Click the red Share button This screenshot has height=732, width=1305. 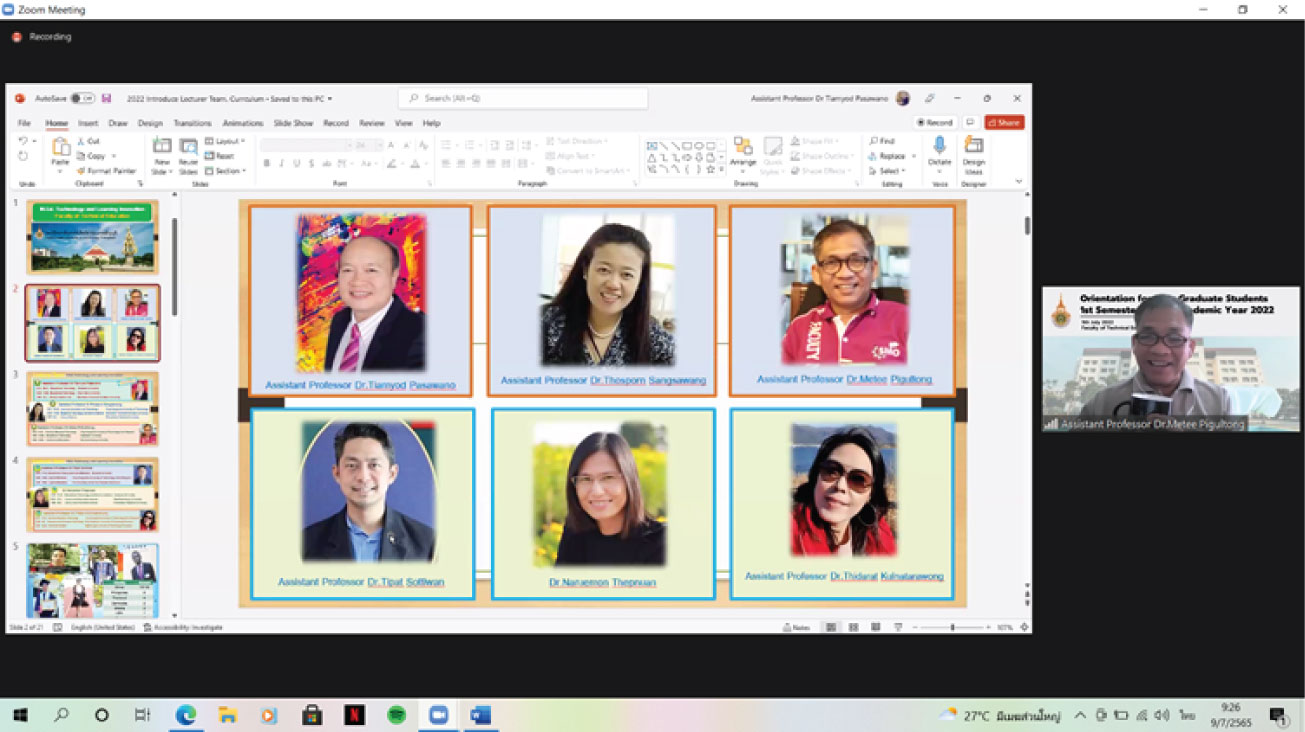click(1004, 123)
